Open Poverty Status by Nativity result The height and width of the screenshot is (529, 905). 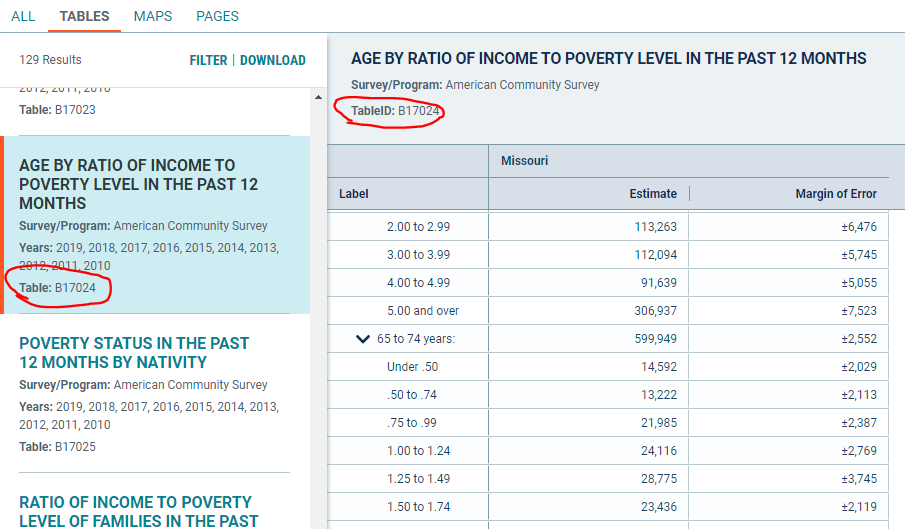(x=134, y=352)
